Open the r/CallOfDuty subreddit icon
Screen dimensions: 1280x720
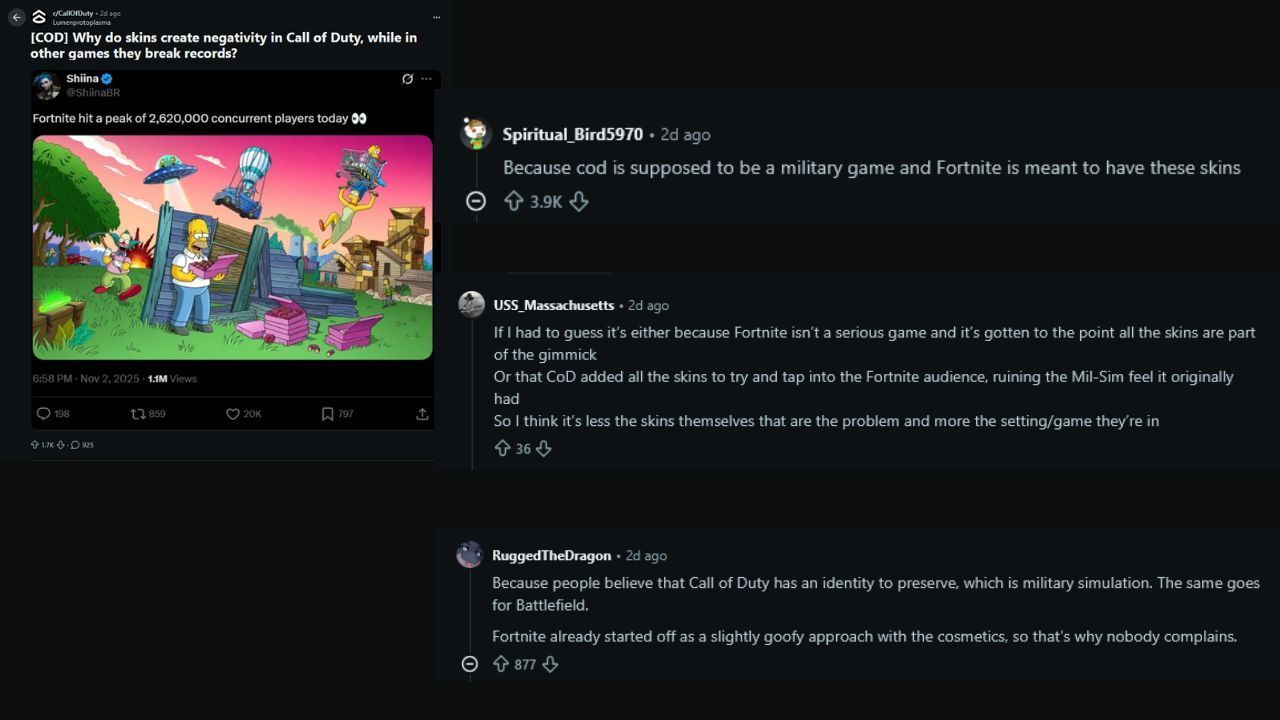(x=39, y=16)
